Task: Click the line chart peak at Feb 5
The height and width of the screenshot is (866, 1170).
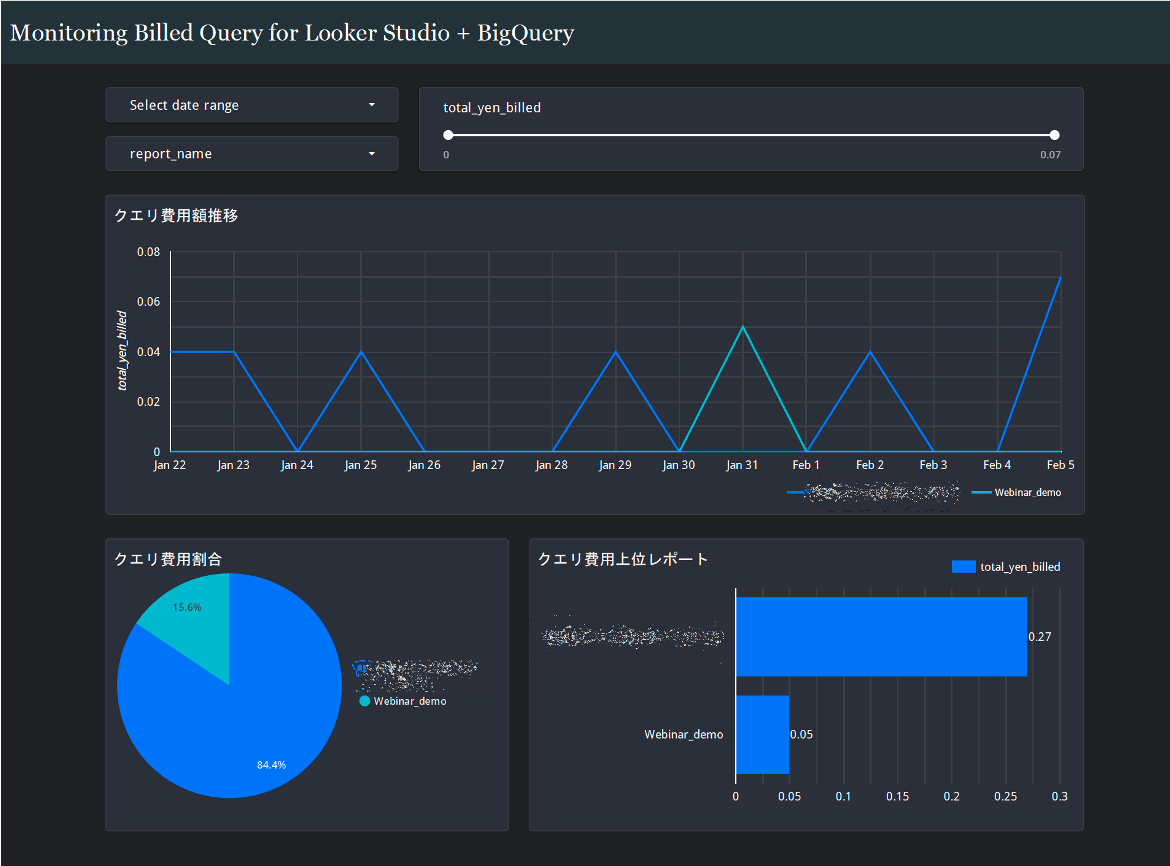Action: click(x=1059, y=278)
